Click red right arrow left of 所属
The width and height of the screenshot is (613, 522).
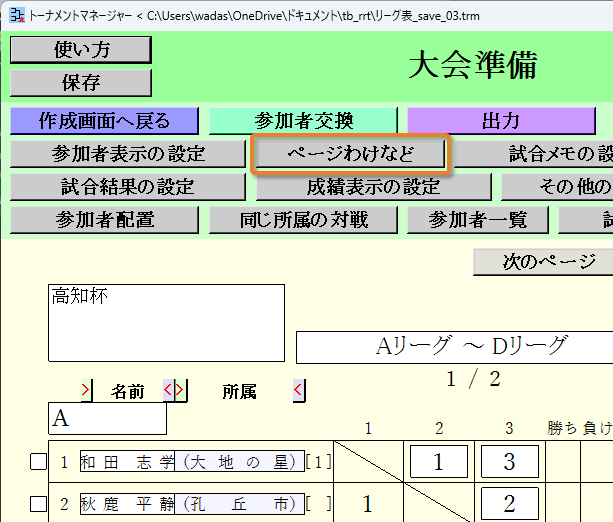[x=181, y=390]
